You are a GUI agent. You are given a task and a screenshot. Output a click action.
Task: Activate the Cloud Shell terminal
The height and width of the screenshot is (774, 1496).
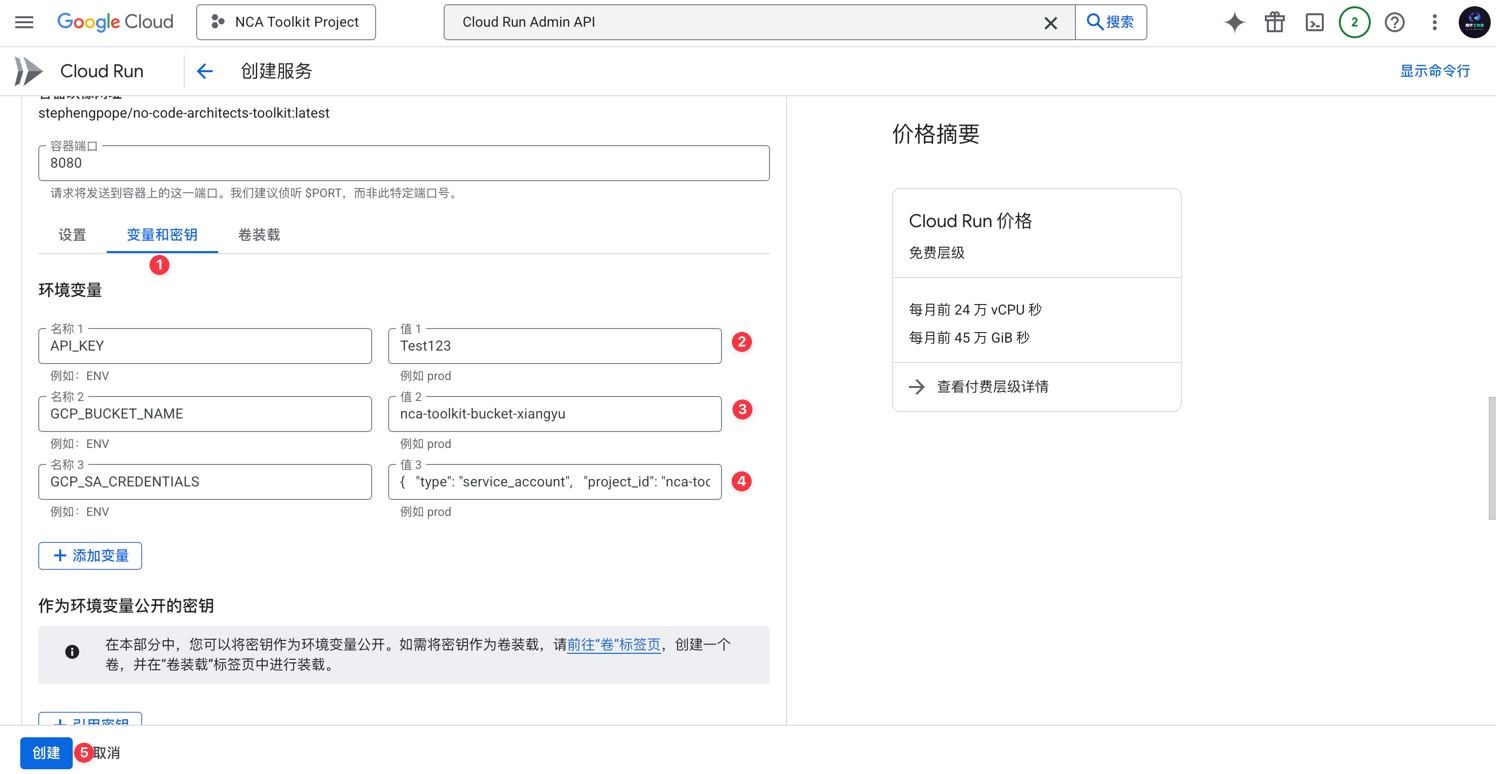coord(1314,21)
